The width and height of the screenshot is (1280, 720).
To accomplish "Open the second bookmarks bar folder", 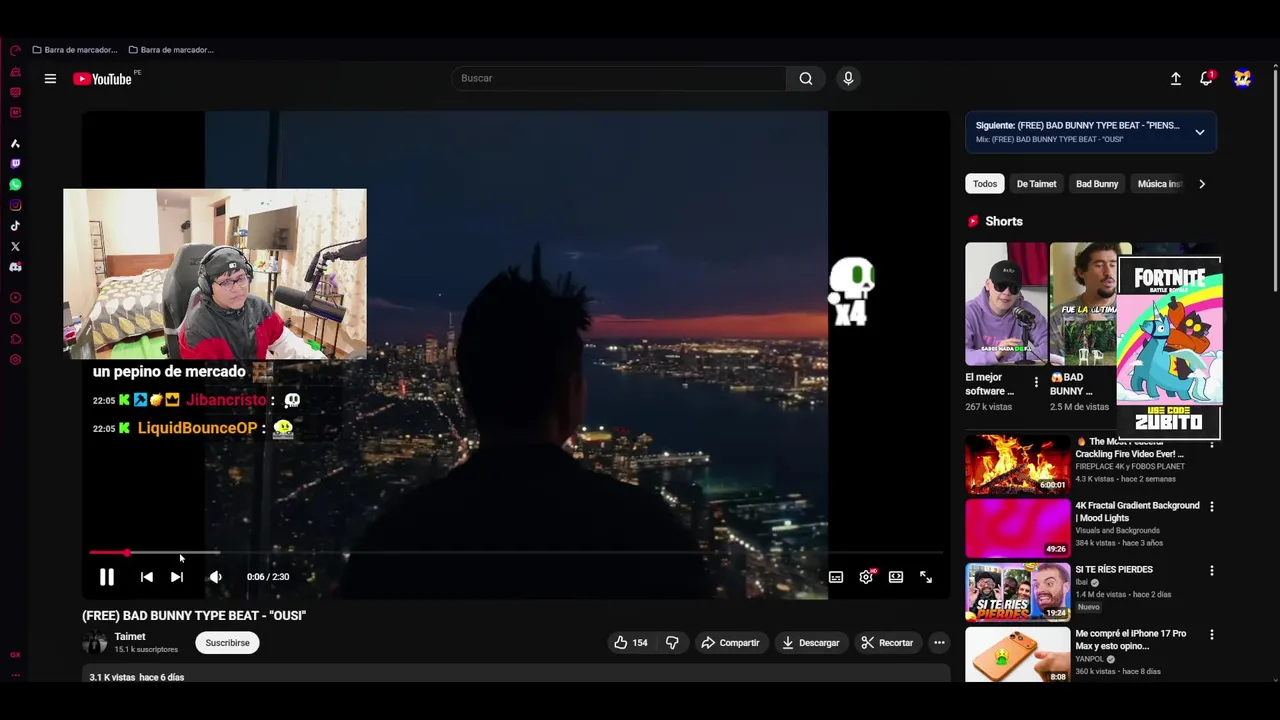I will pos(171,50).
